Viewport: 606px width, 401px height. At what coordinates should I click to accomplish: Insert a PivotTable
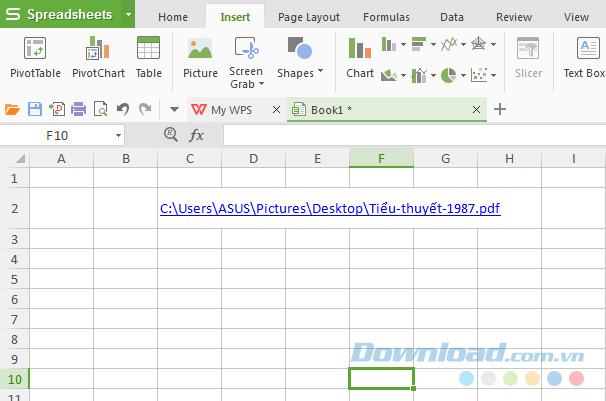tap(35, 58)
